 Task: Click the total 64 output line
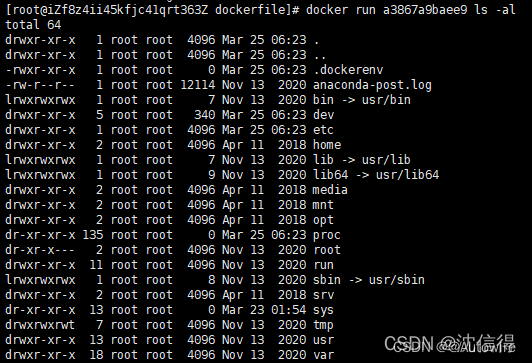coord(33,25)
